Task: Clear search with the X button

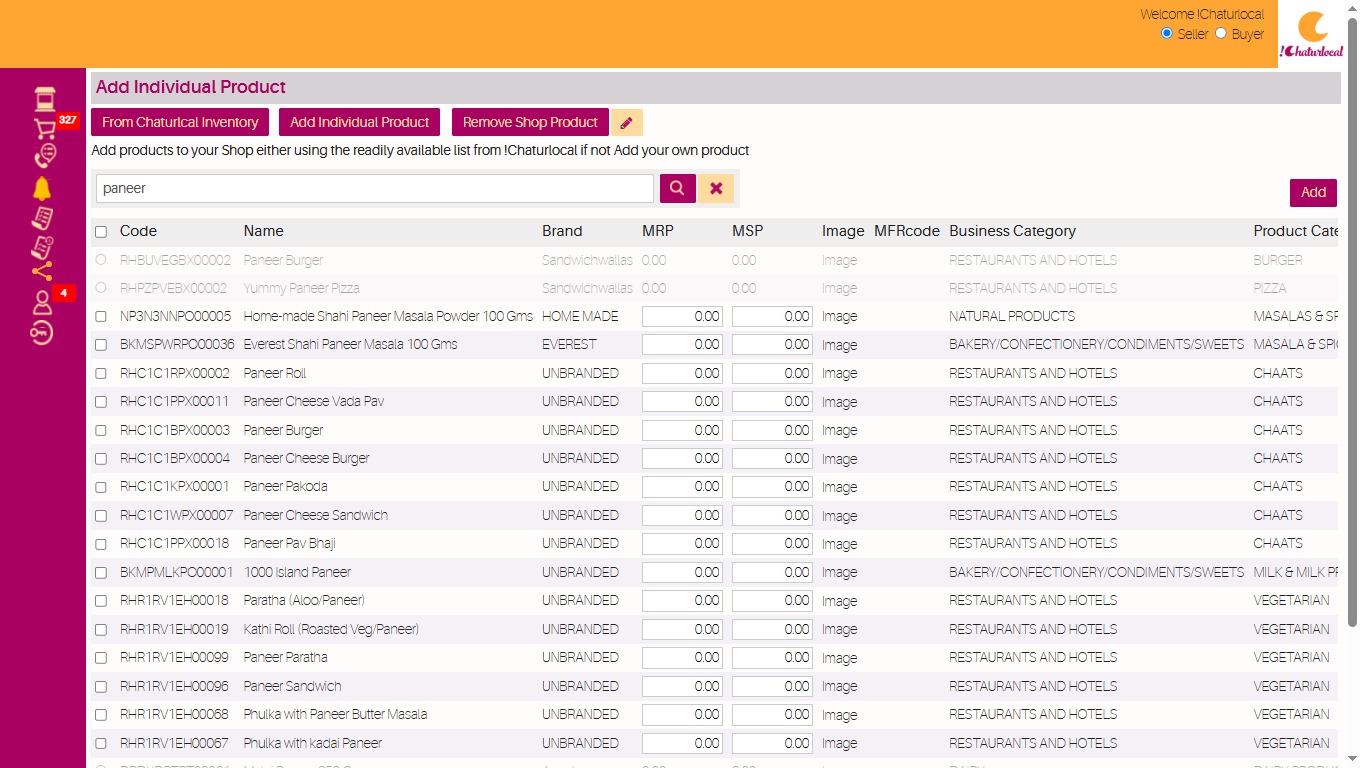Action: [716, 188]
